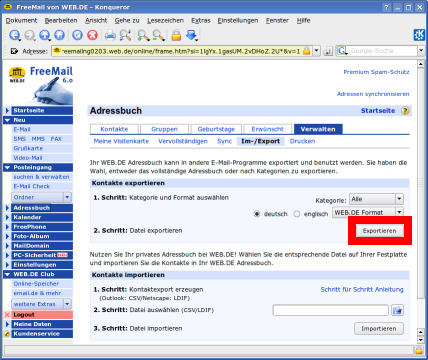Collapse the WEB.DE Club sidebar section
The image size is (428, 360).
[x=7, y=274]
